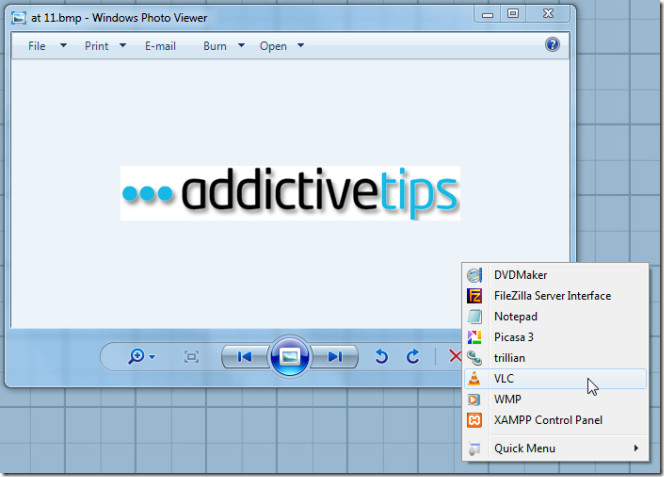The width and height of the screenshot is (664, 477).
Task: Open the File menu in Photo Viewer
Action: click(37, 46)
